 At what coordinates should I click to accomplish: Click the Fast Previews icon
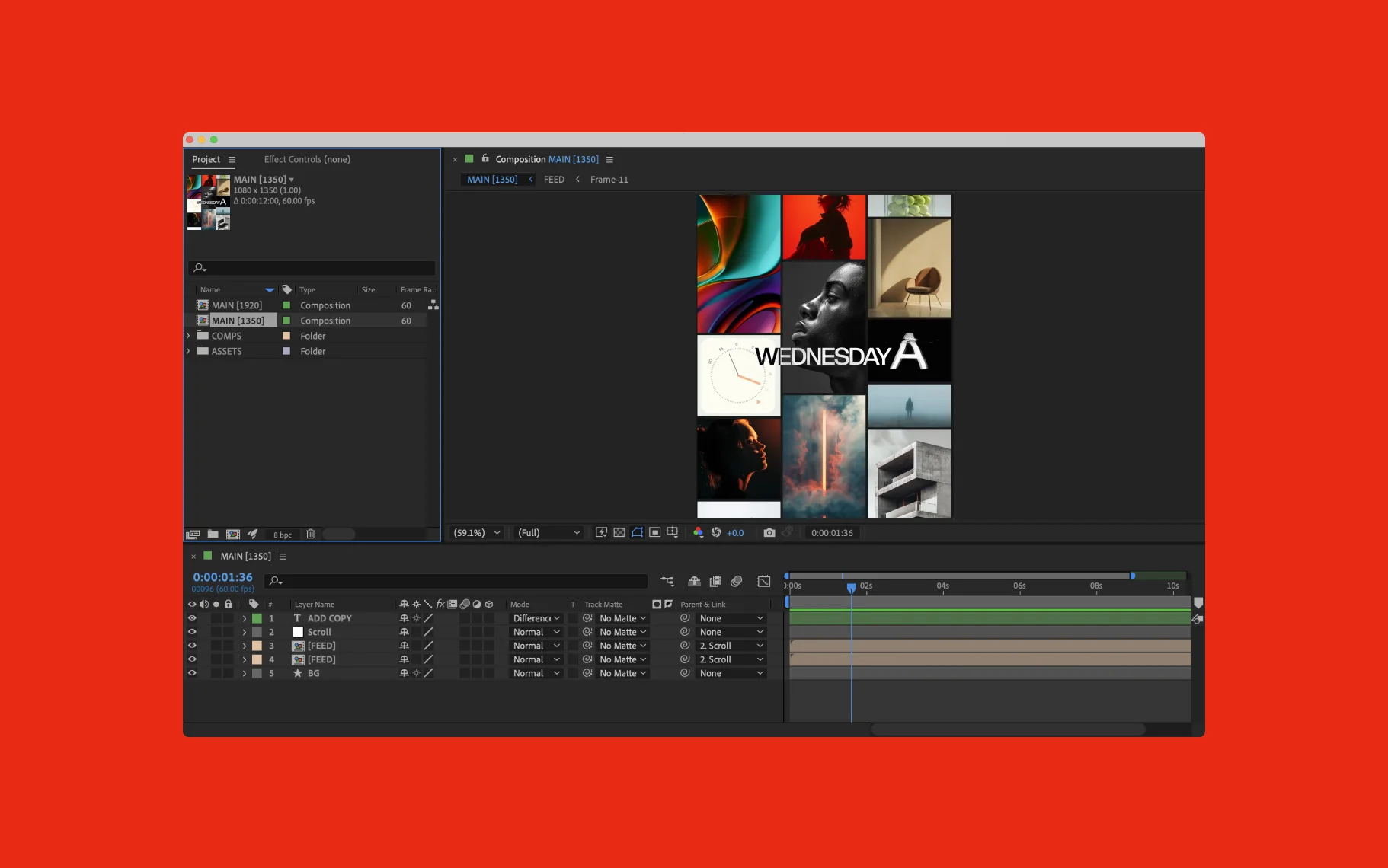pyautogui.click(x=601, y=533)
